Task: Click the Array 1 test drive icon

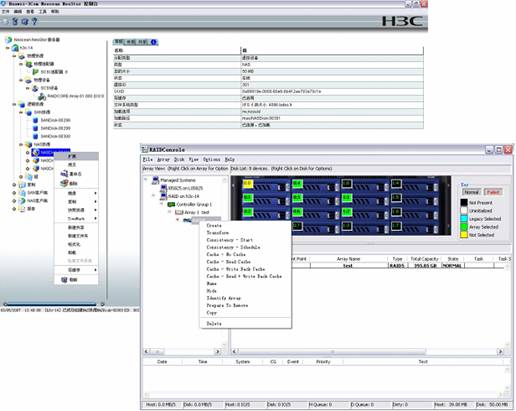Action: tap(179, 212)
